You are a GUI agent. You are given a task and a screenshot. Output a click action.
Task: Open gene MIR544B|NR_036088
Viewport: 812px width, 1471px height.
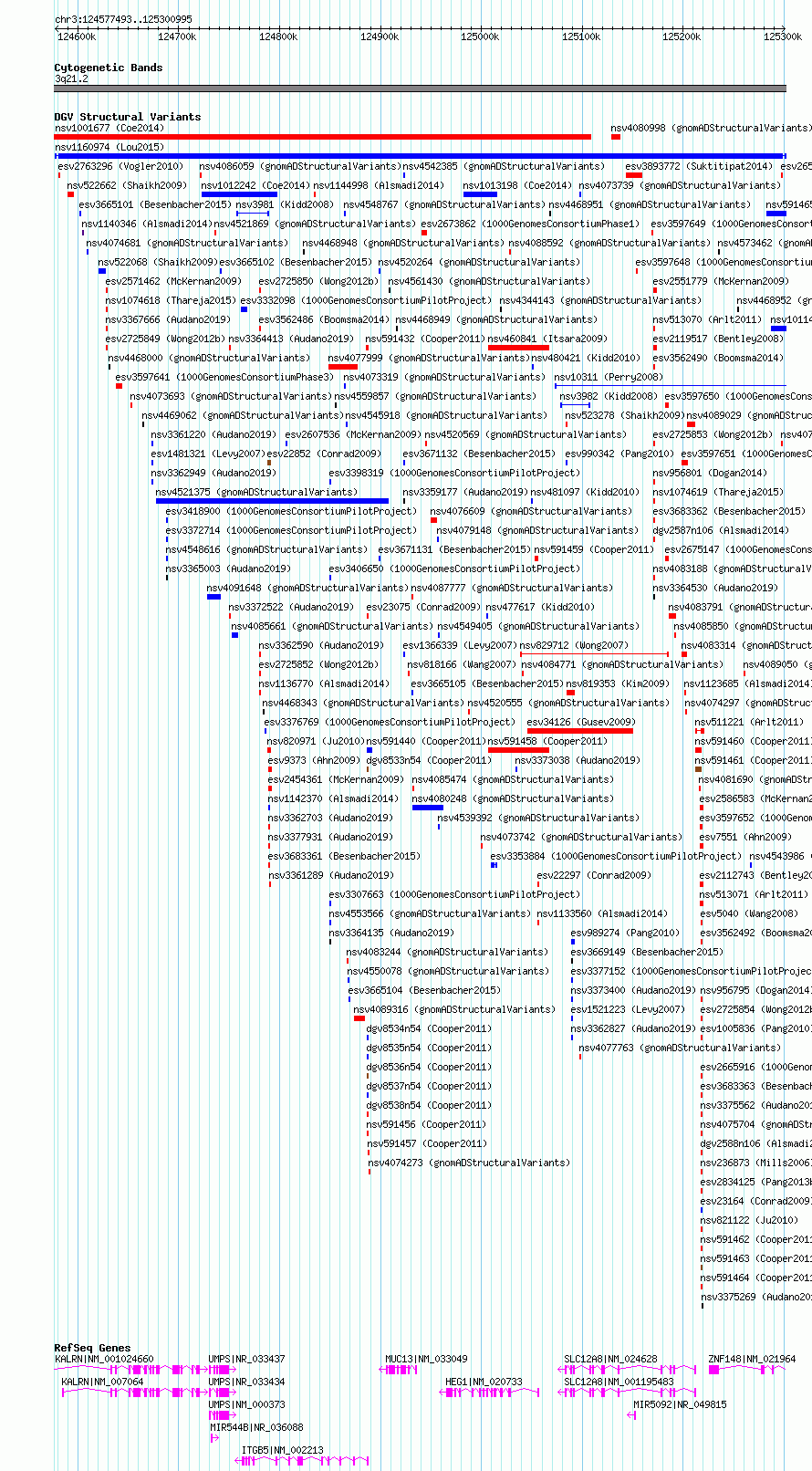click(x=256, y=1427)
